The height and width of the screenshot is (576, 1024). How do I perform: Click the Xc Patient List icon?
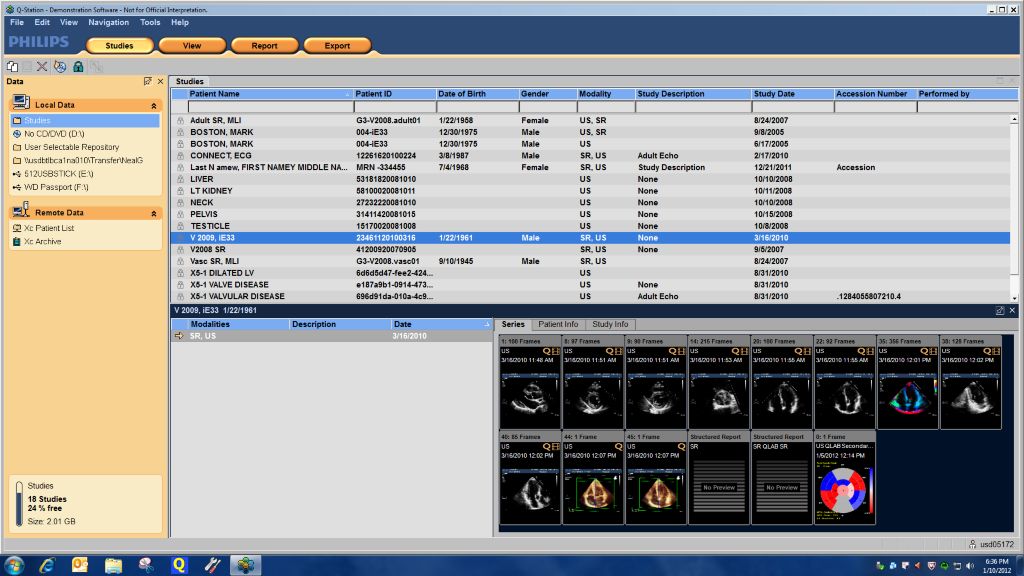(x=17, y=228)
